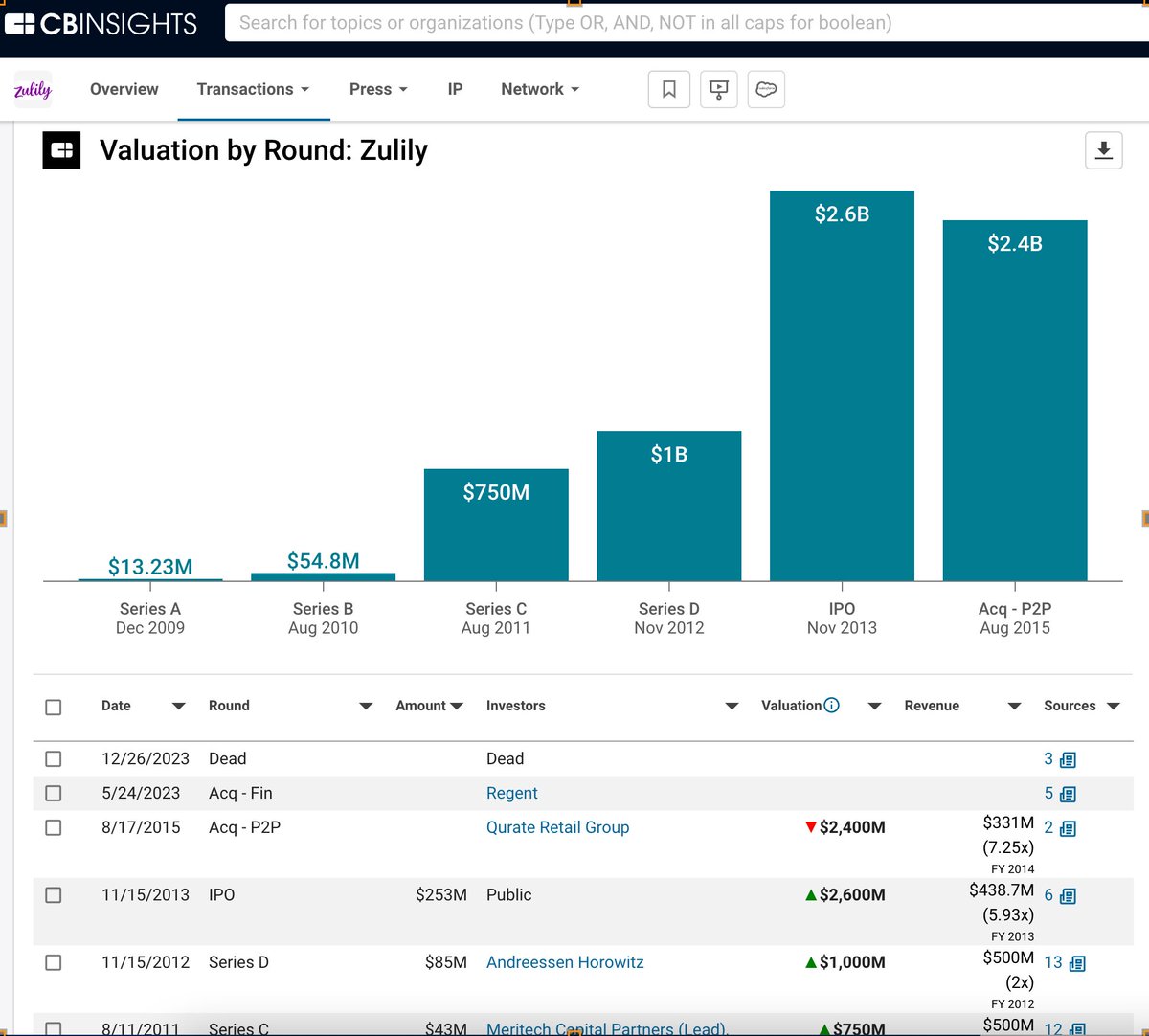Download the valuation chart
1149x1036 pixels.
[x=1103, y=150]
